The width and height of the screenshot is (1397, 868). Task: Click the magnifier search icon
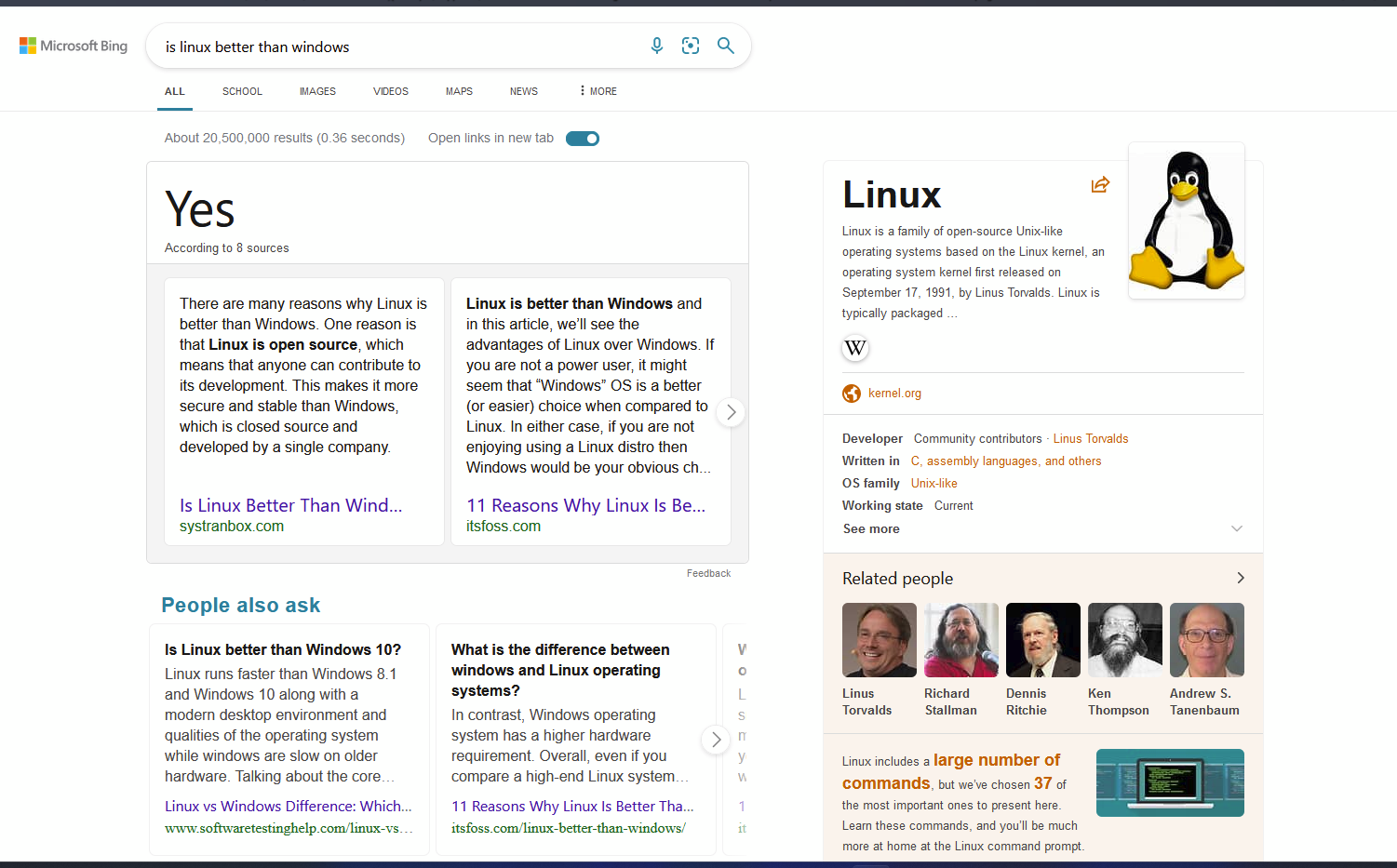726,46
